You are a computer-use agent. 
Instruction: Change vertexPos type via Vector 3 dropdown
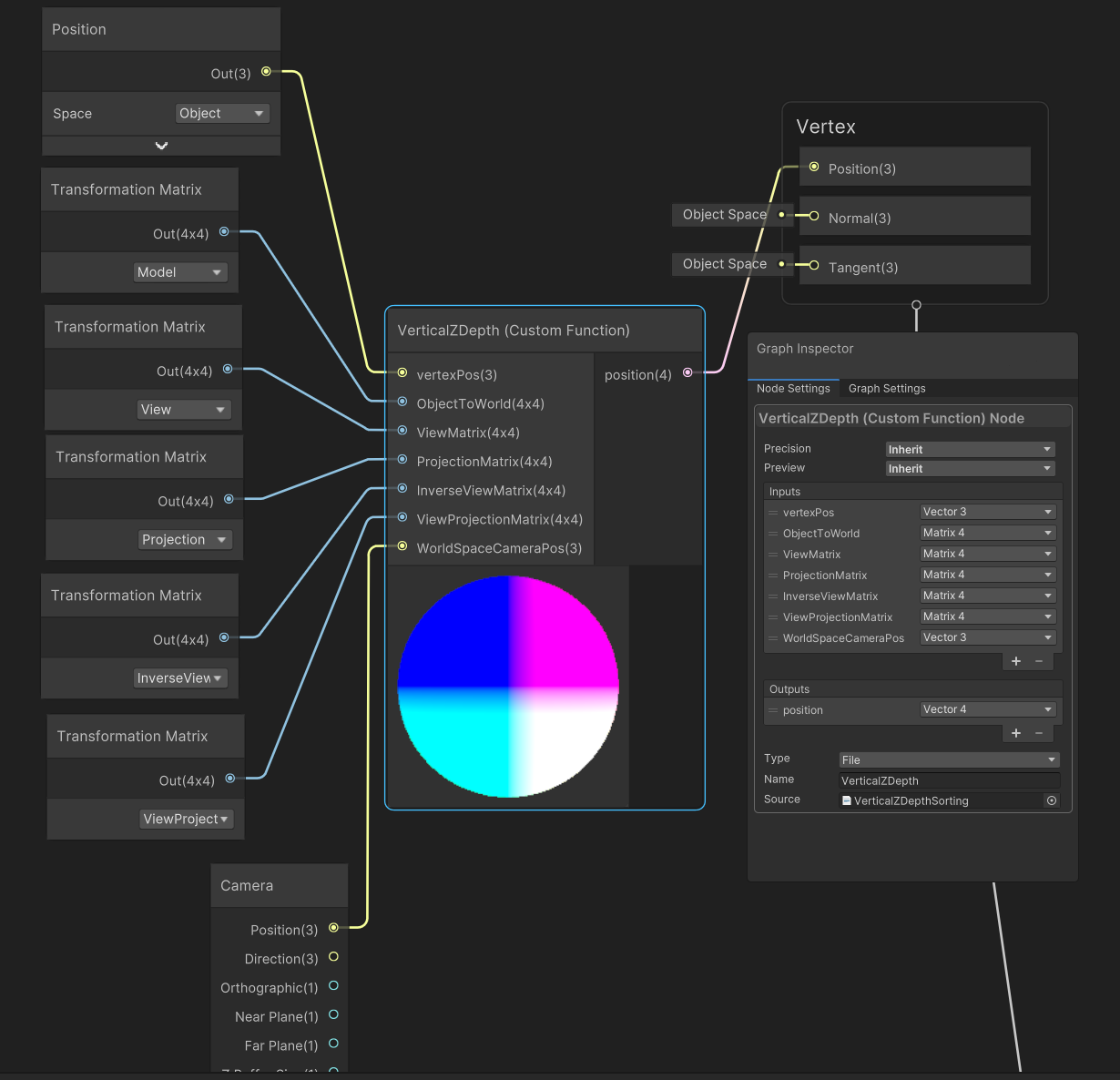click(x=987, y=511)
